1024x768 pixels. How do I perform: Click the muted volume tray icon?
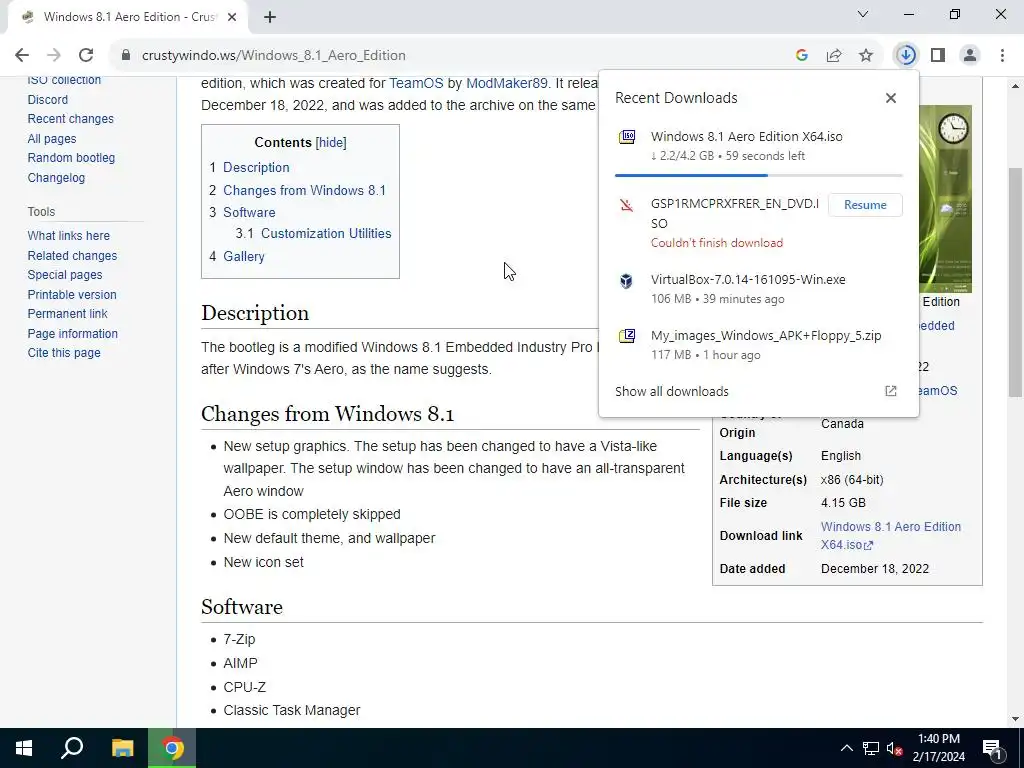894,748
